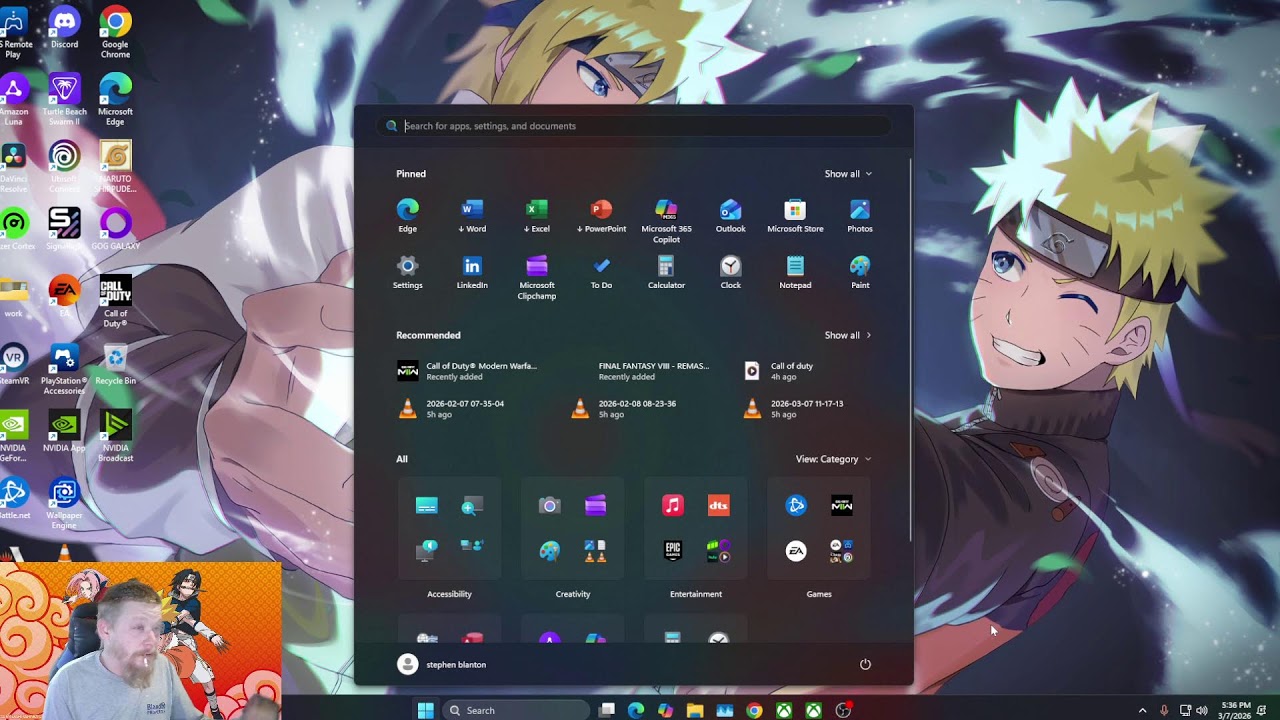Select the Wallpaper Engine desktop shortcut
Image resolution: width=1280 pixels, height=720 pixels.
[x=64, y=504]
